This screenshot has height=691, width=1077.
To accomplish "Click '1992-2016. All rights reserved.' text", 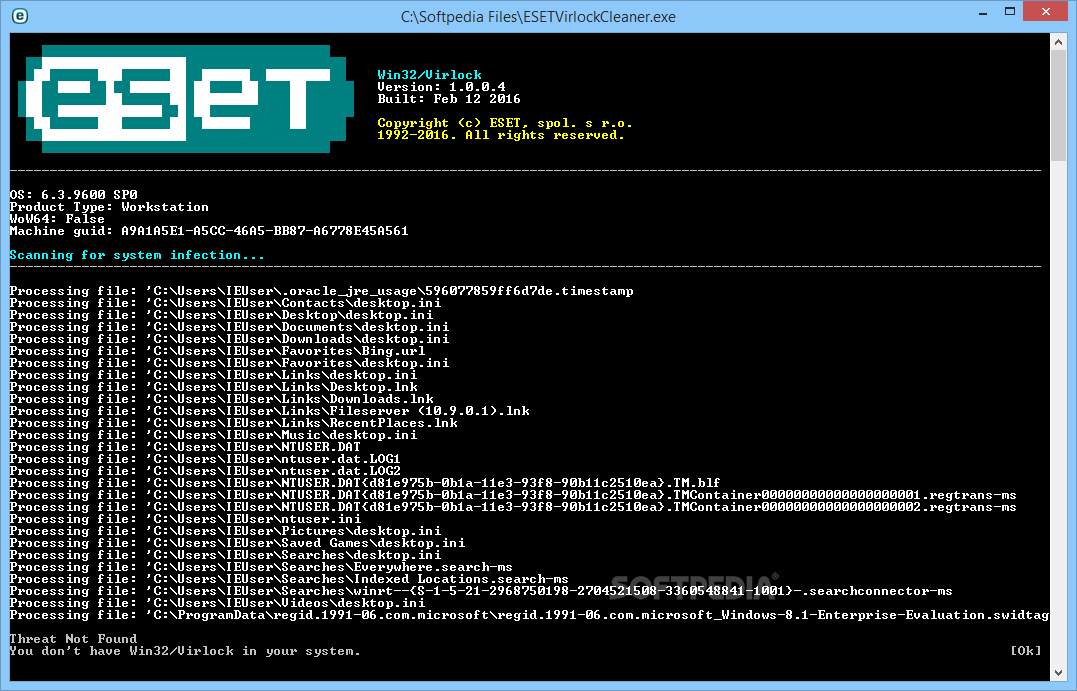I will pos(501,135).
